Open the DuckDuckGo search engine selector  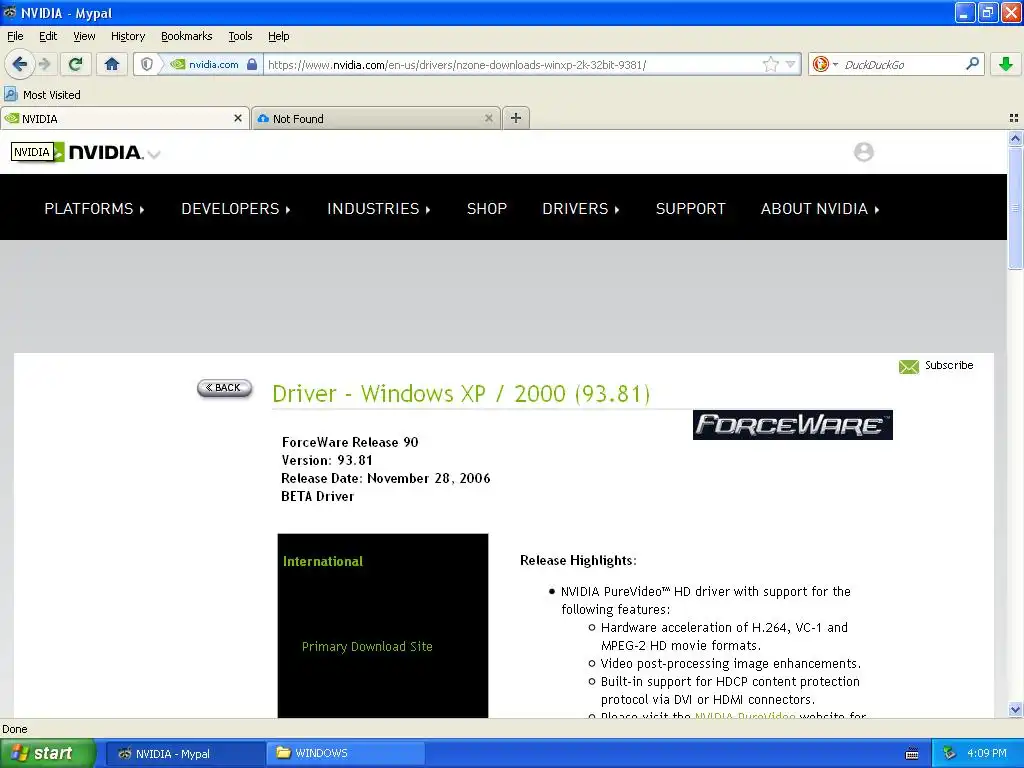(x=825, y=64)
